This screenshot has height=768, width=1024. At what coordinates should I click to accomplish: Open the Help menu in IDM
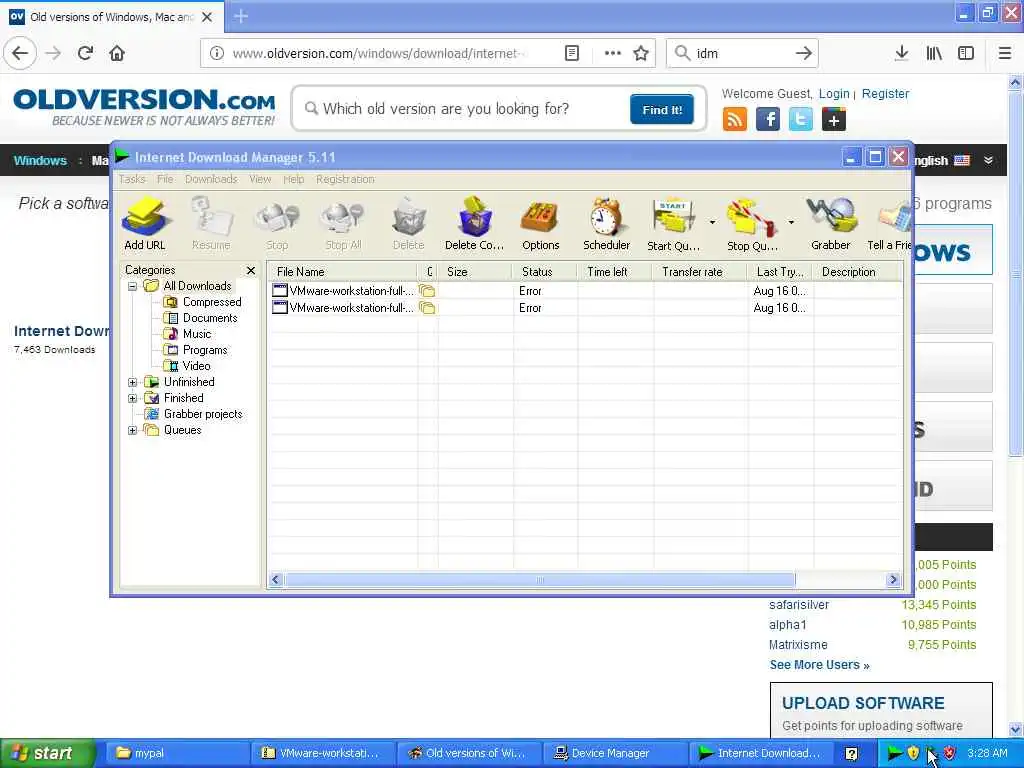(x=294, y=179)
